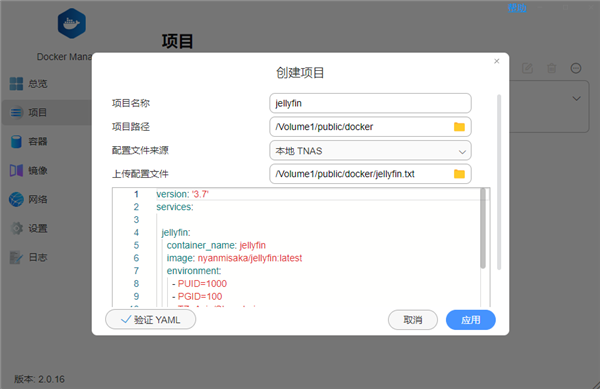Click the environment: line
The width and height of the screenshot is (600, 389).
[x=194, y=271]
